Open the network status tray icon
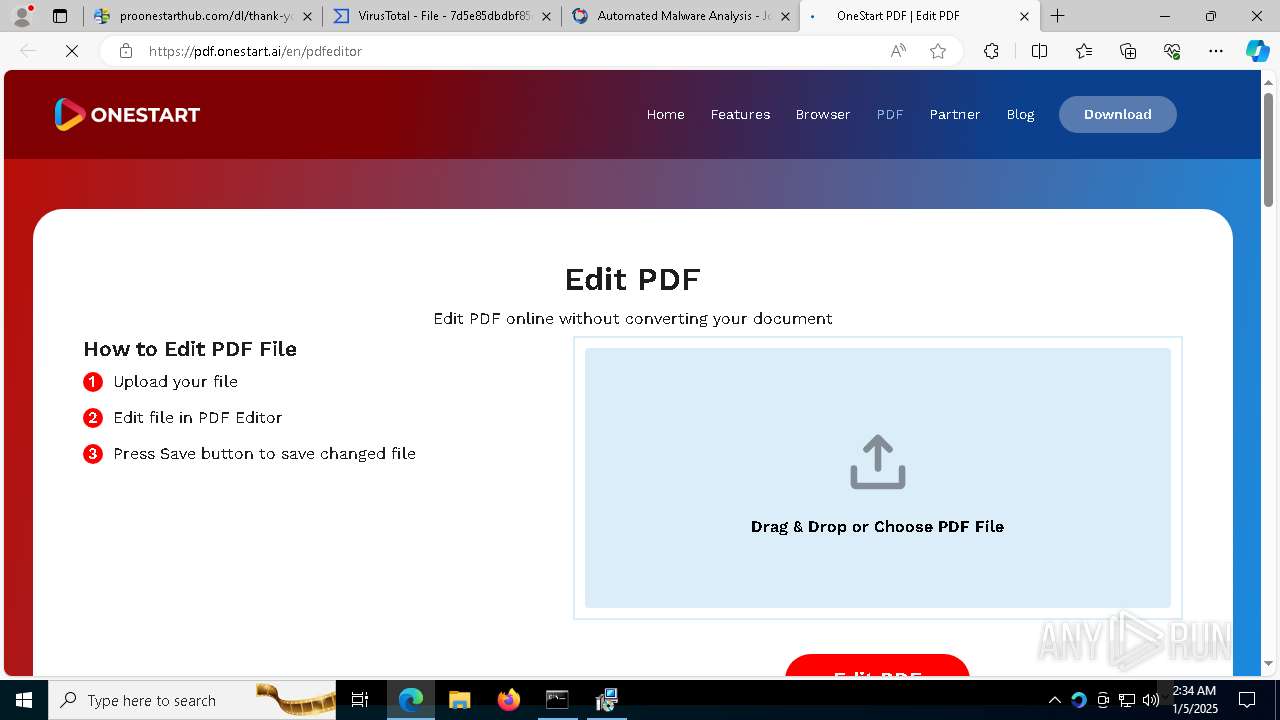 [1127, 700]
